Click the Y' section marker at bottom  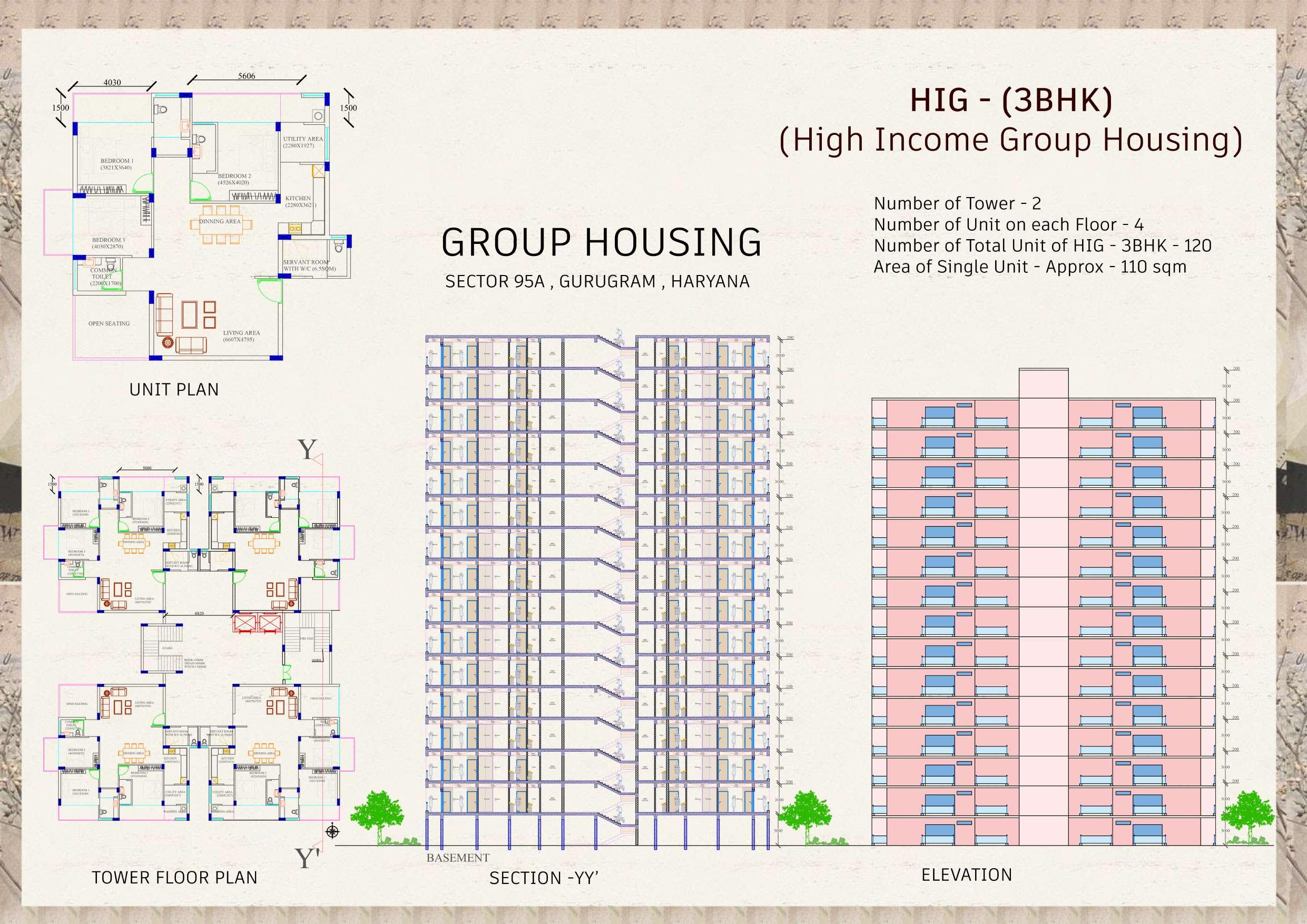click(307, 858)
